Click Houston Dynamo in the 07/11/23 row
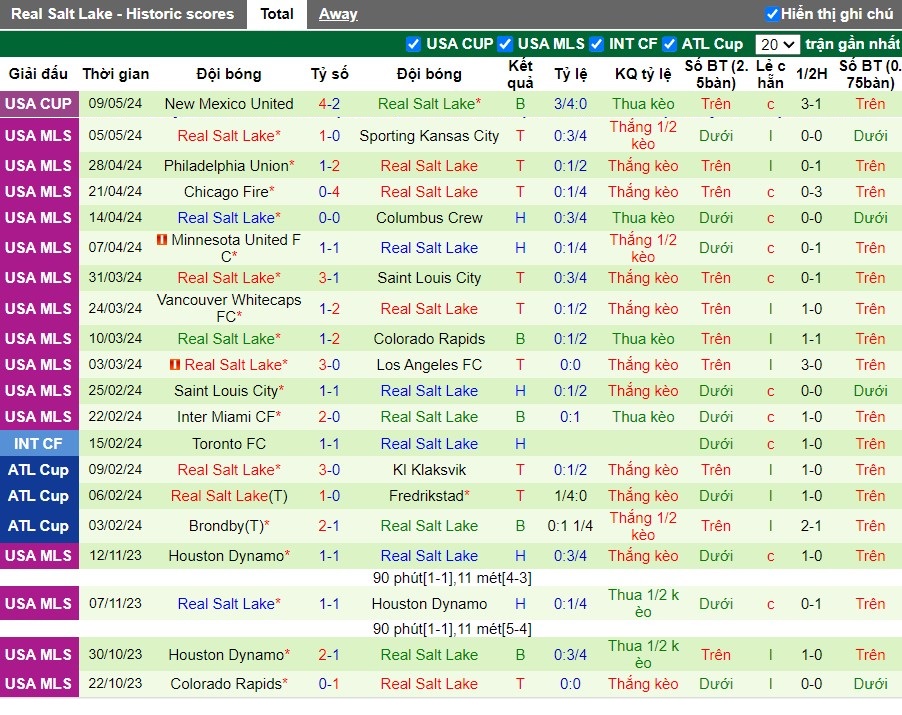This screenshot has width=902, height=715. [x=429, y=604]
